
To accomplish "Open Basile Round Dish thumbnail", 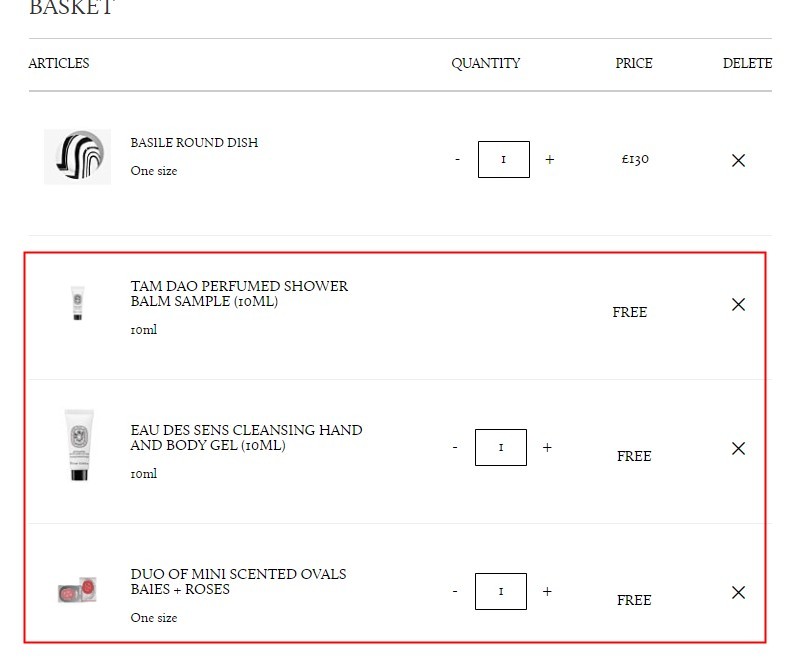I will (x=77, y=157).
